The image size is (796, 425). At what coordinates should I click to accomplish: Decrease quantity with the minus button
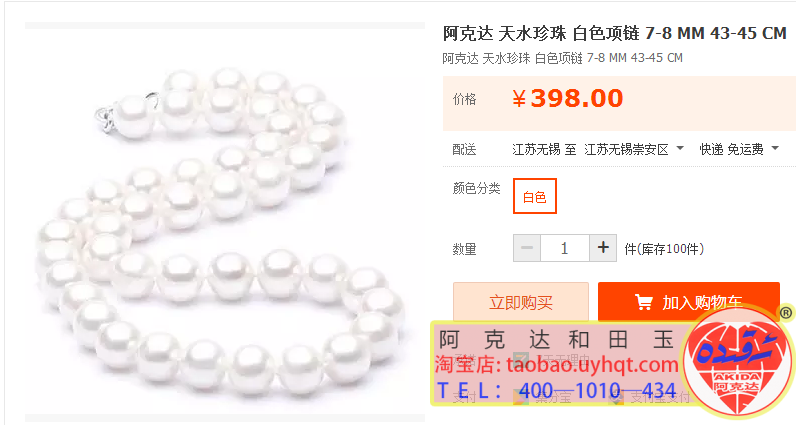pos(526,248)
